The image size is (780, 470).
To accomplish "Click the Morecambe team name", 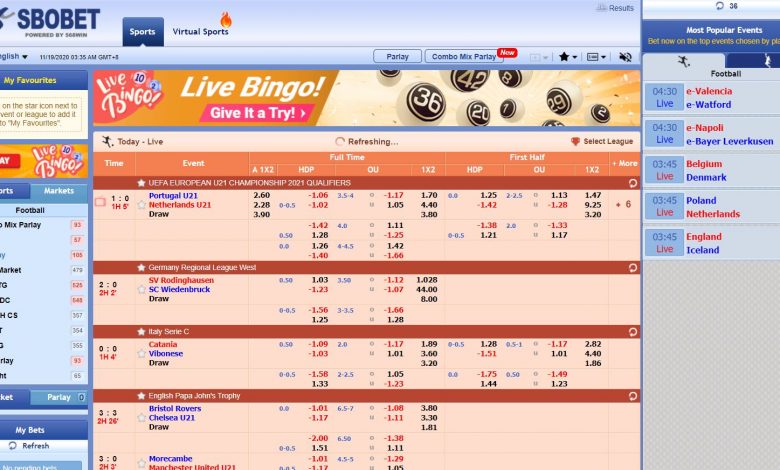I will pyautogui.click(x=170, y=459).
